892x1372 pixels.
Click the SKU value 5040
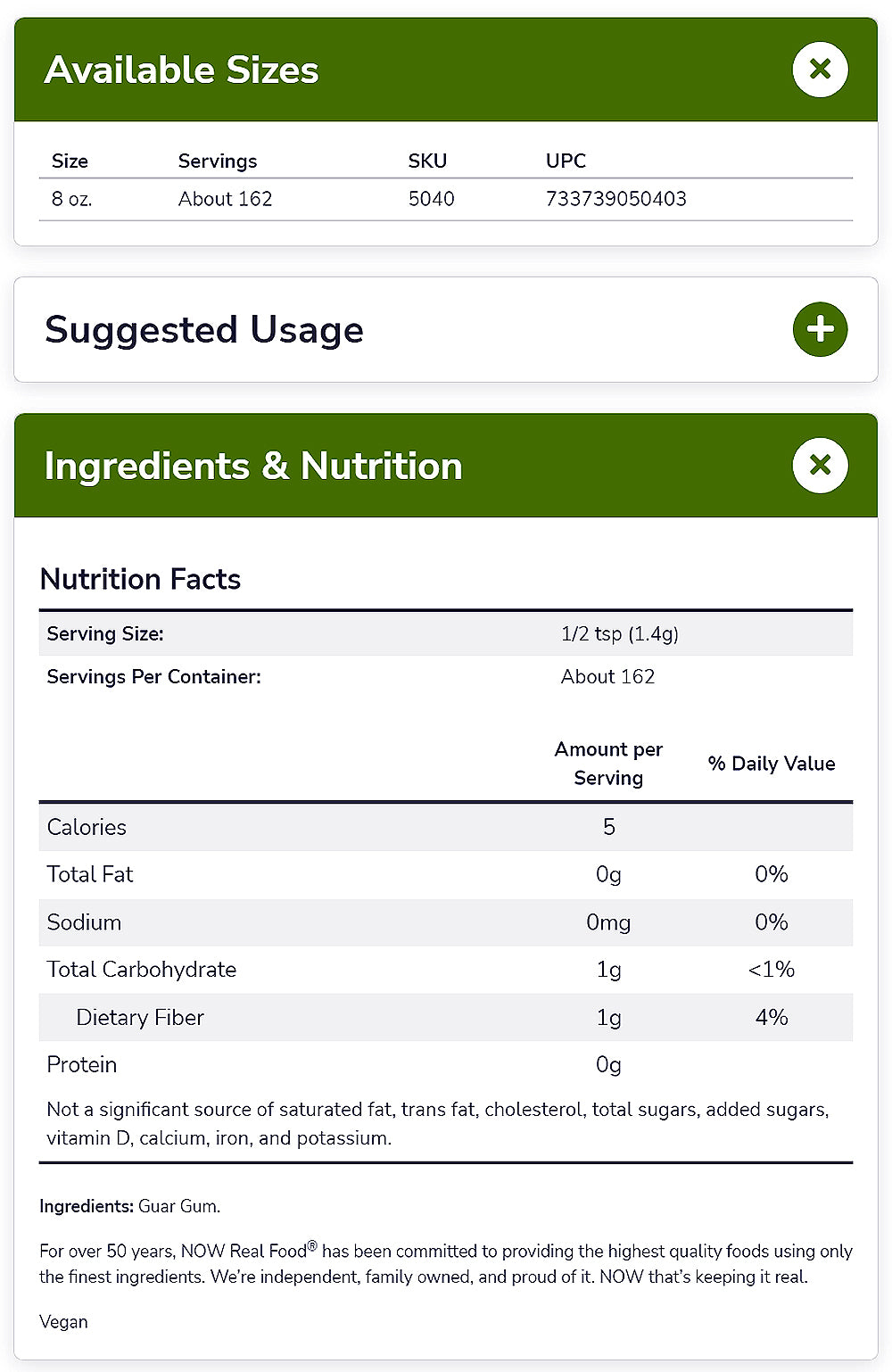pos(431,199)
